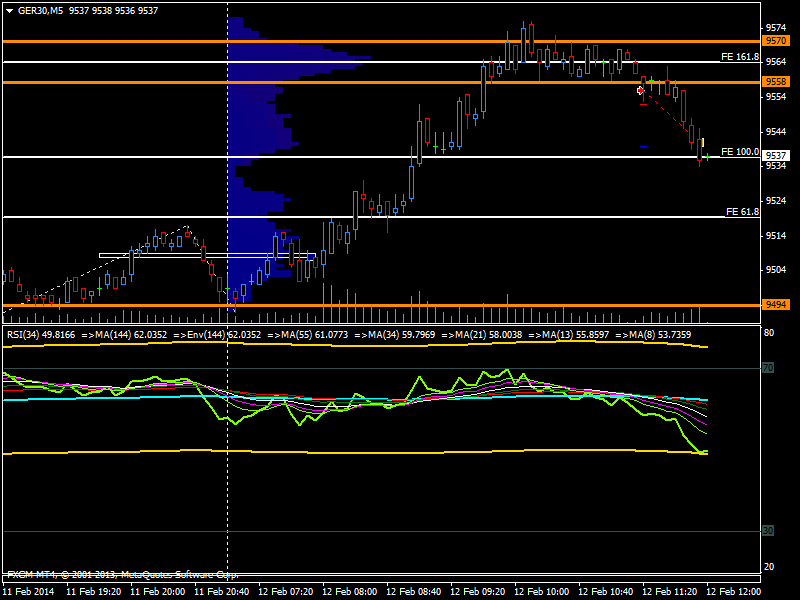
Task: Select the orange 9570 price level tag
Action: click(775, 41)
